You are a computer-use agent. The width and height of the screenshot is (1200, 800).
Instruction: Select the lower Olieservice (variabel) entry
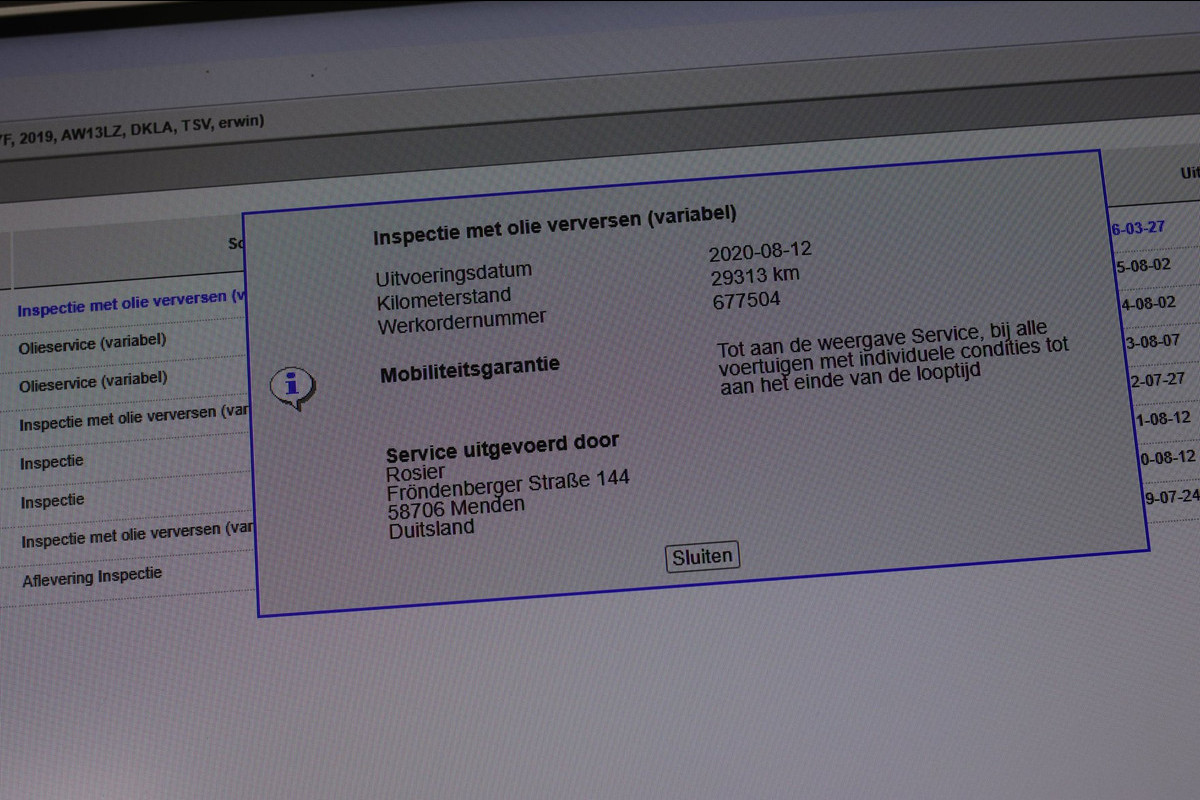tap(92, 381)
